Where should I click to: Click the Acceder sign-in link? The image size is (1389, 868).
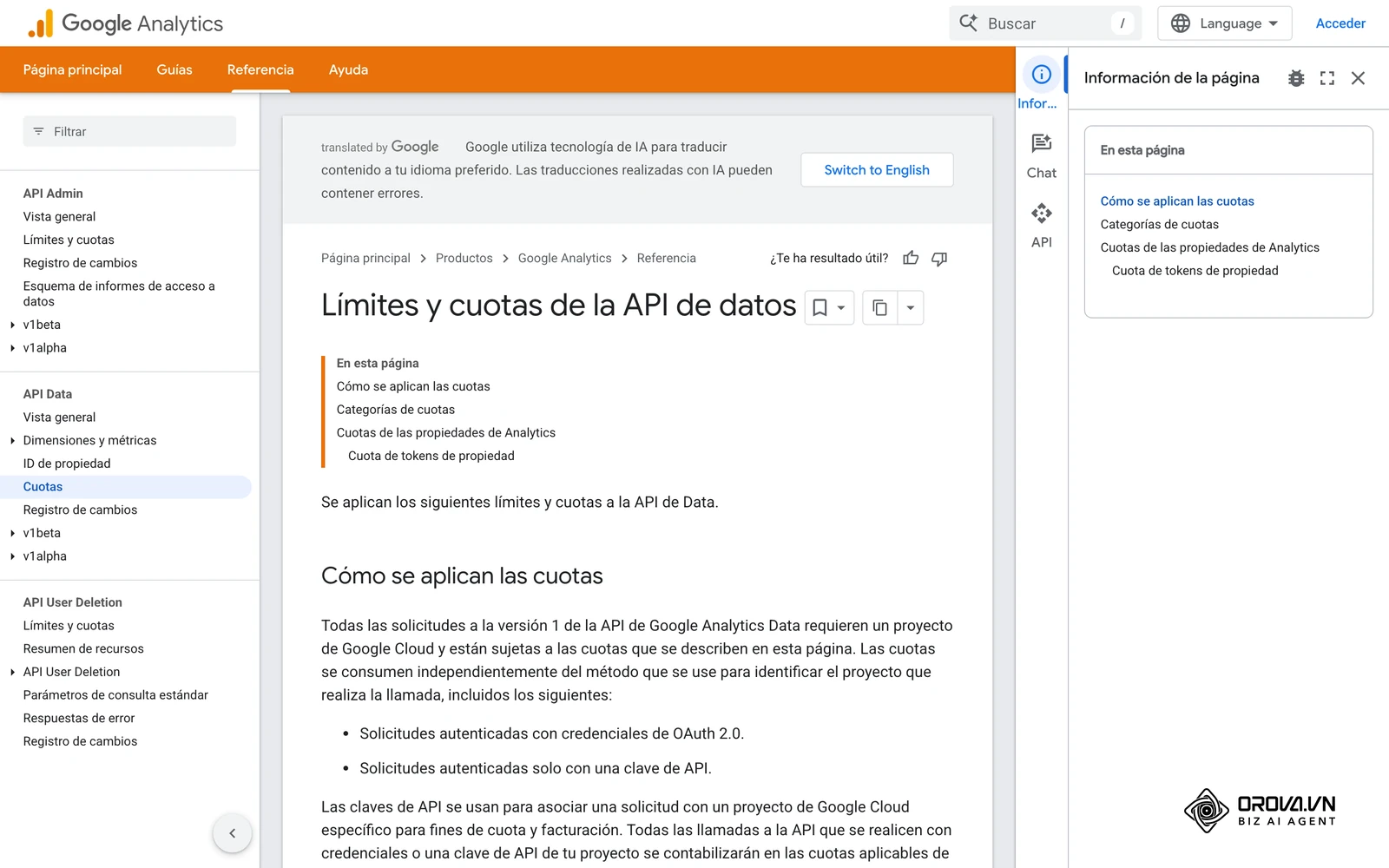[x=1340, y=23]
